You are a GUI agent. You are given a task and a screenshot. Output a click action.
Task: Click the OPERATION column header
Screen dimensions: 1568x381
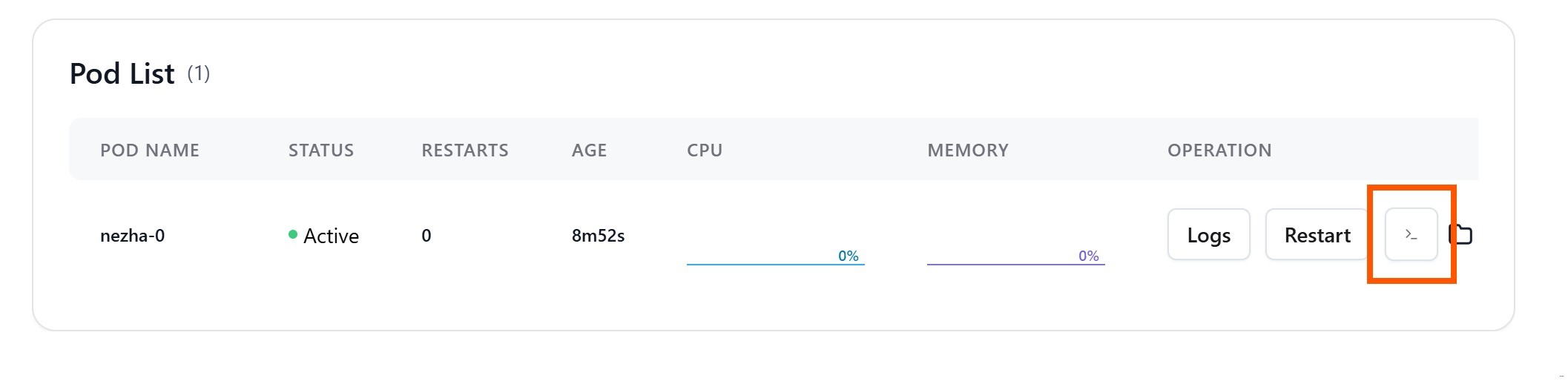1219,150
